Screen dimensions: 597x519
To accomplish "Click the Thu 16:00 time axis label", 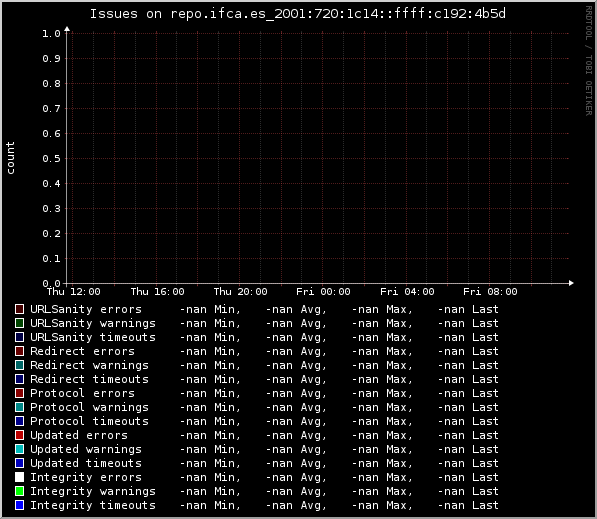I will (x=157, y=292).
